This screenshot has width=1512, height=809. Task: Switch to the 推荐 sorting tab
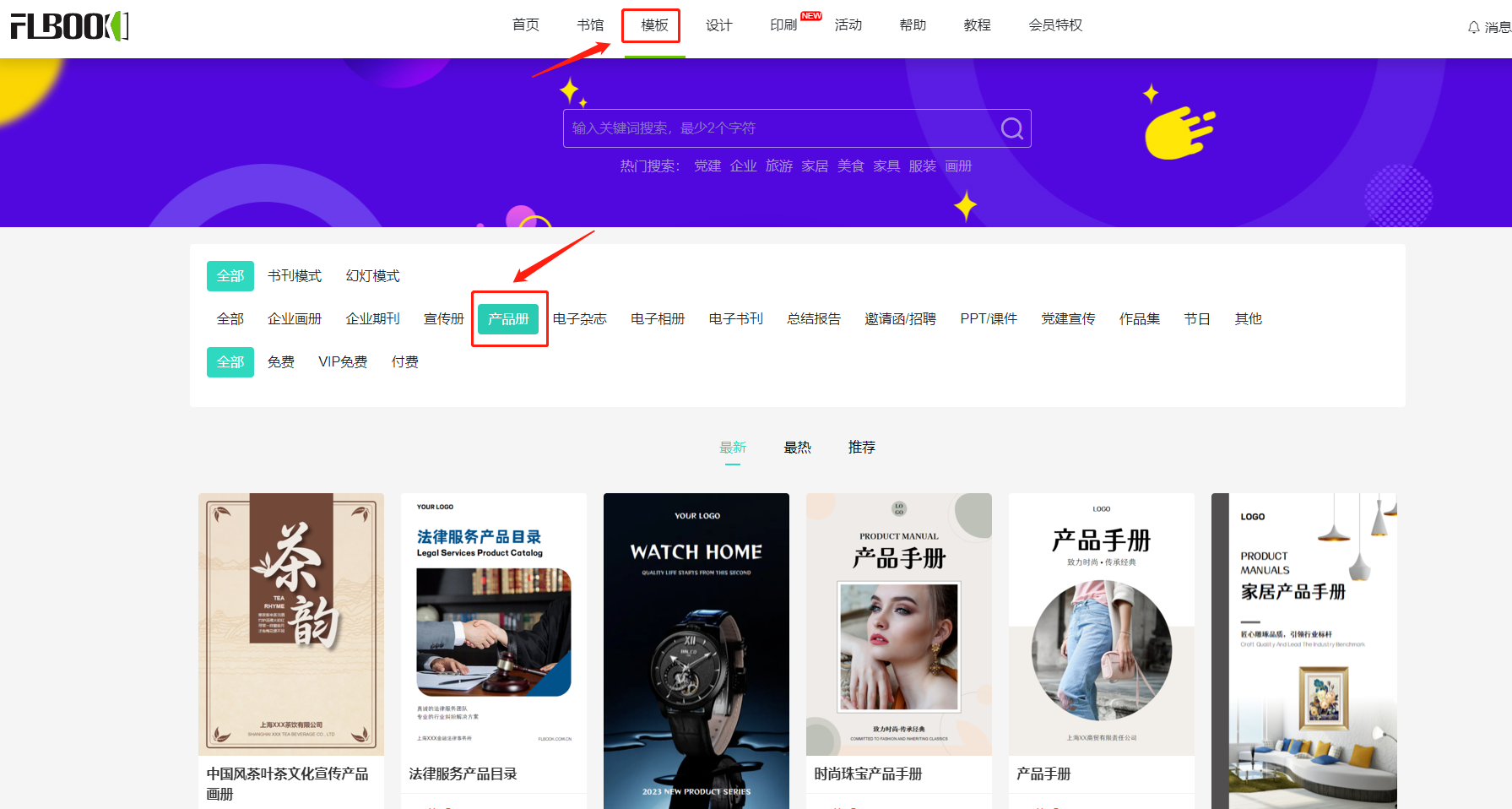(861, 448)
